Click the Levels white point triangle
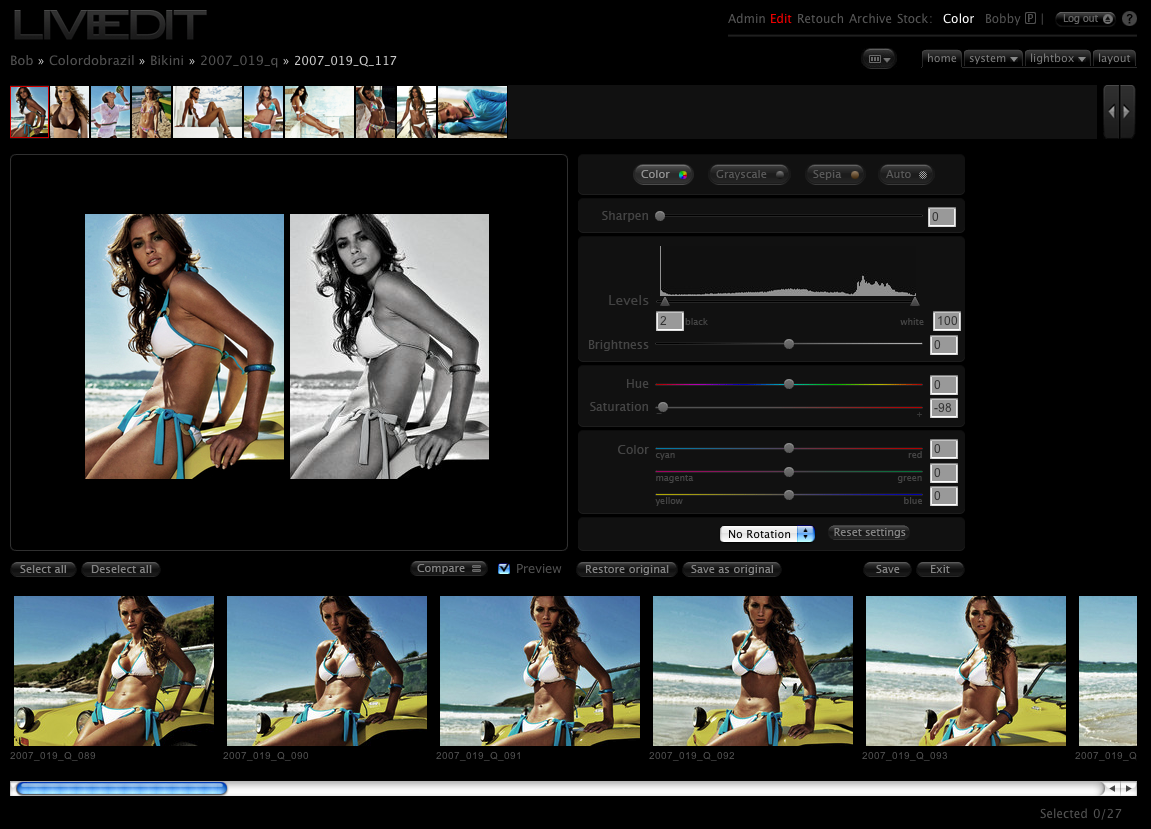 (x=915, y=301)
